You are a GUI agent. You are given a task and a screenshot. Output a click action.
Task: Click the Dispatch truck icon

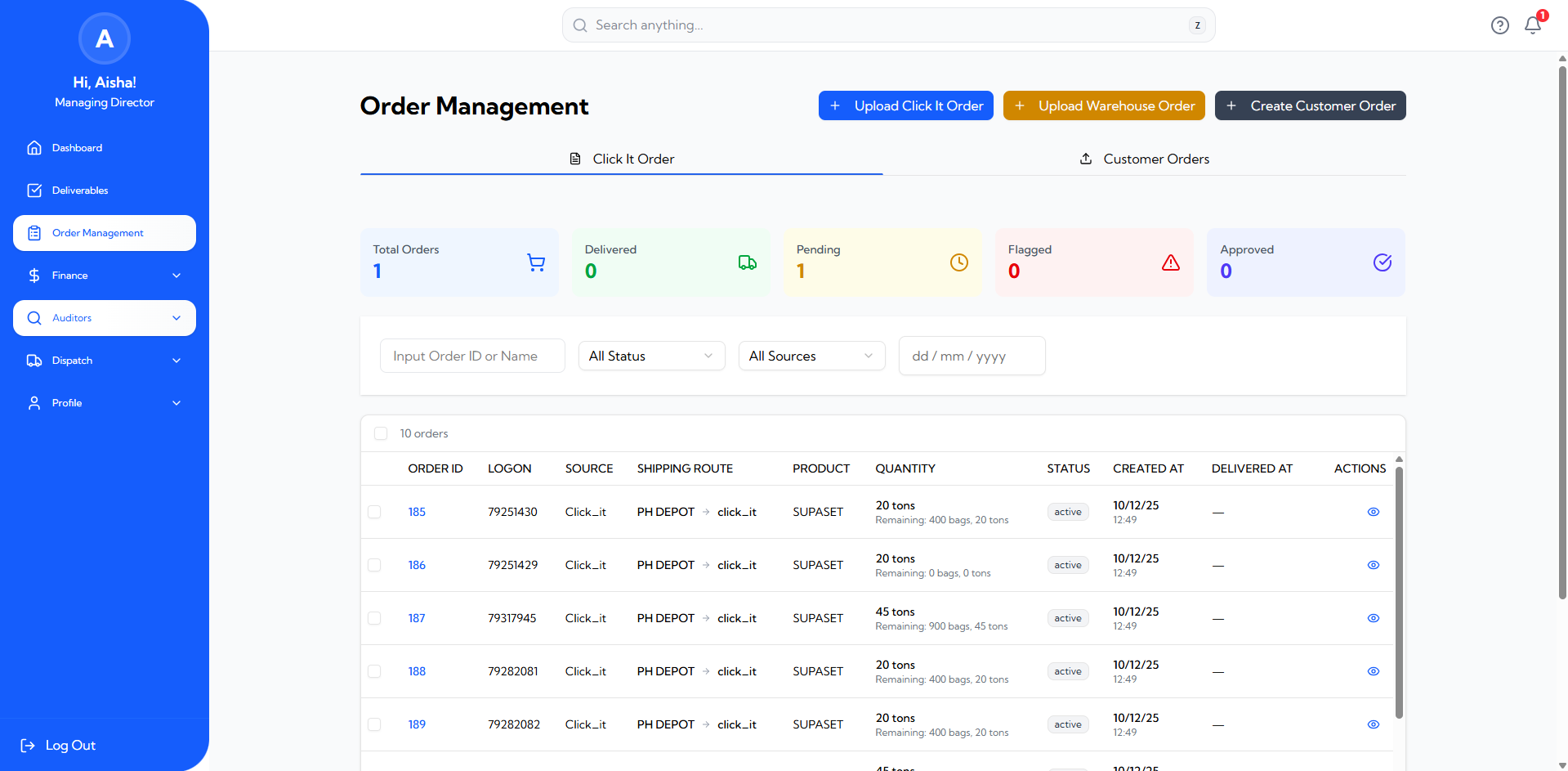coord(34,360)
